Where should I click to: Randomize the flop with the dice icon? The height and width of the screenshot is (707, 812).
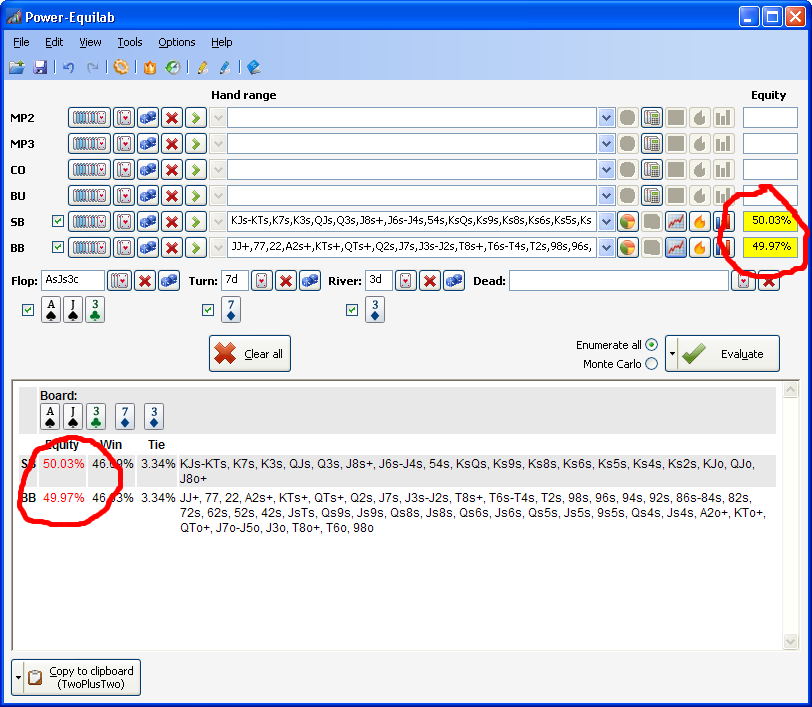pos(169,281)
